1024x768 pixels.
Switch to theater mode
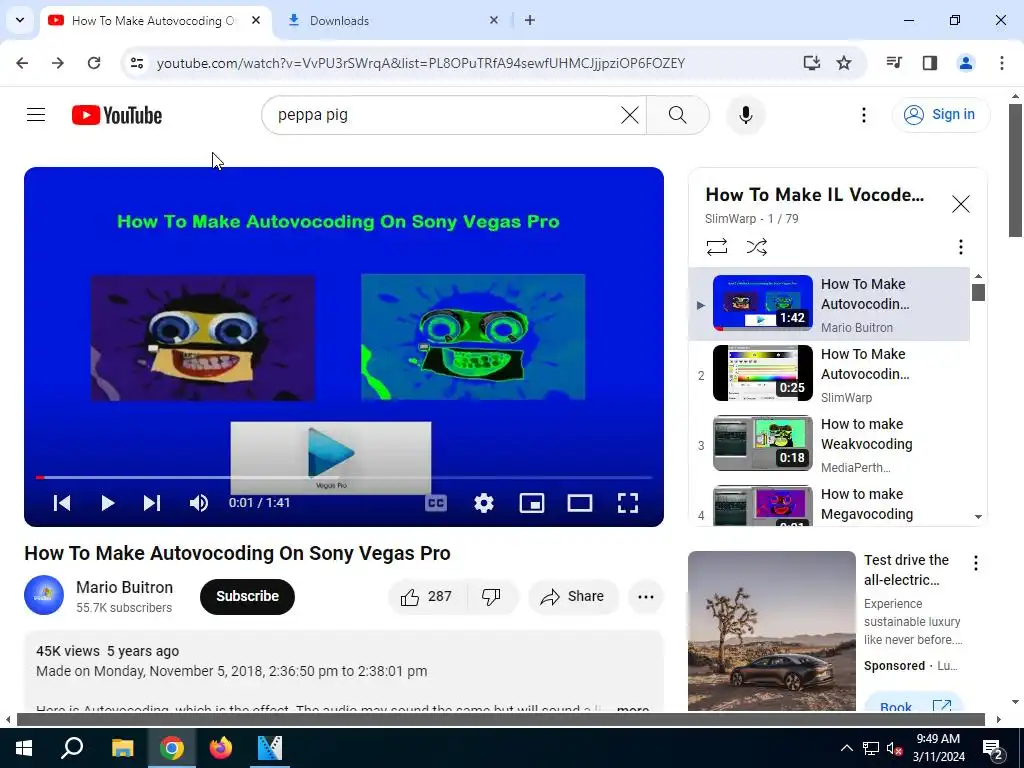pos(579,503)
